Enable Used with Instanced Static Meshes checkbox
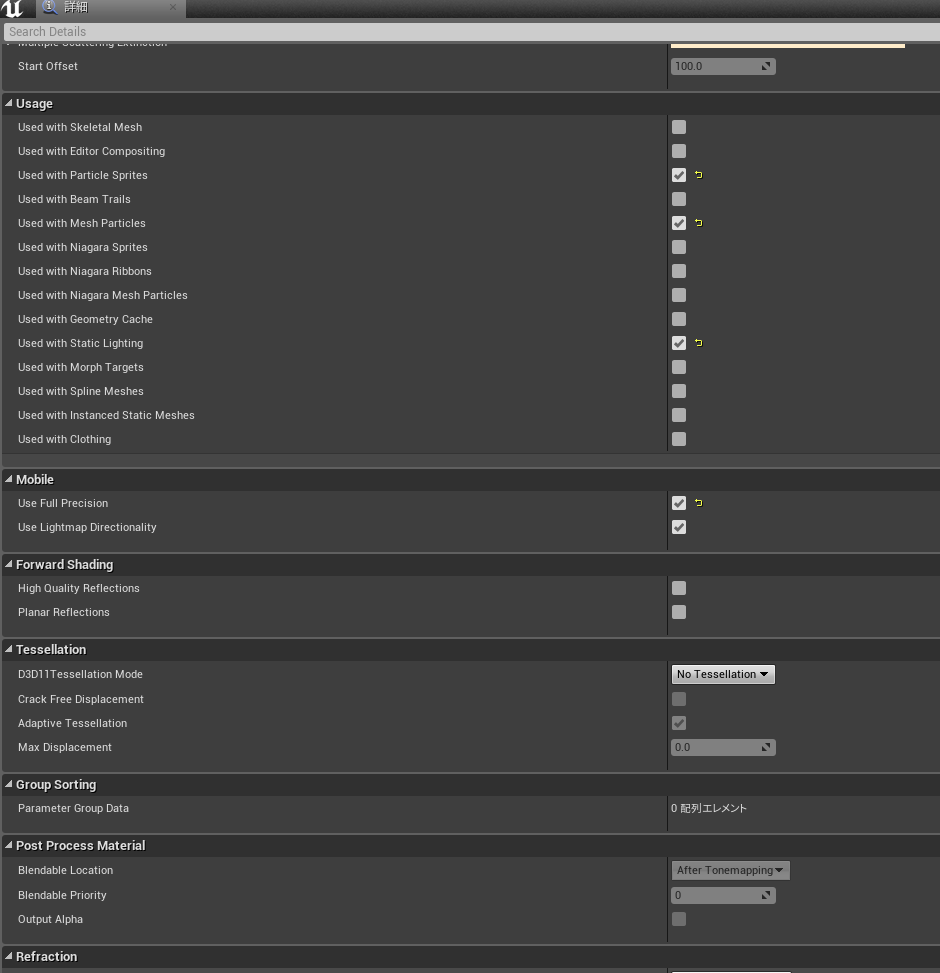940x973 pixels. (x=679, y=415)
